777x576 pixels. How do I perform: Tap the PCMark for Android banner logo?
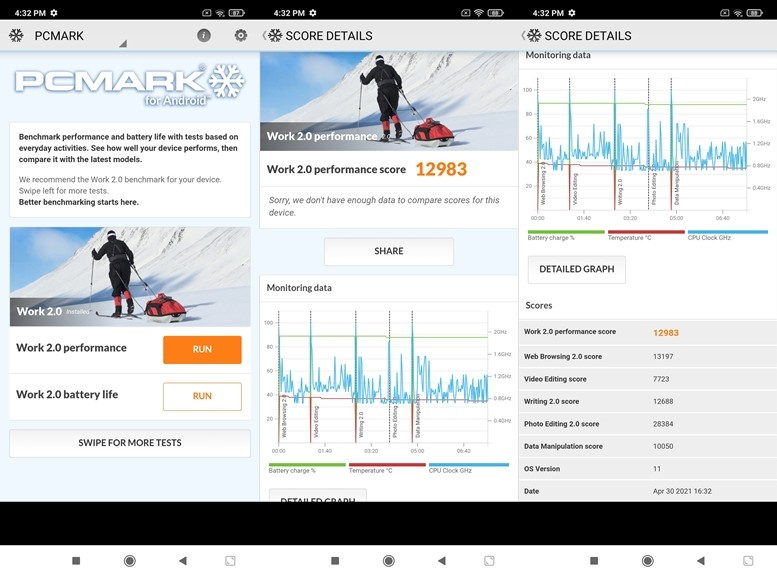click(130, 84)
